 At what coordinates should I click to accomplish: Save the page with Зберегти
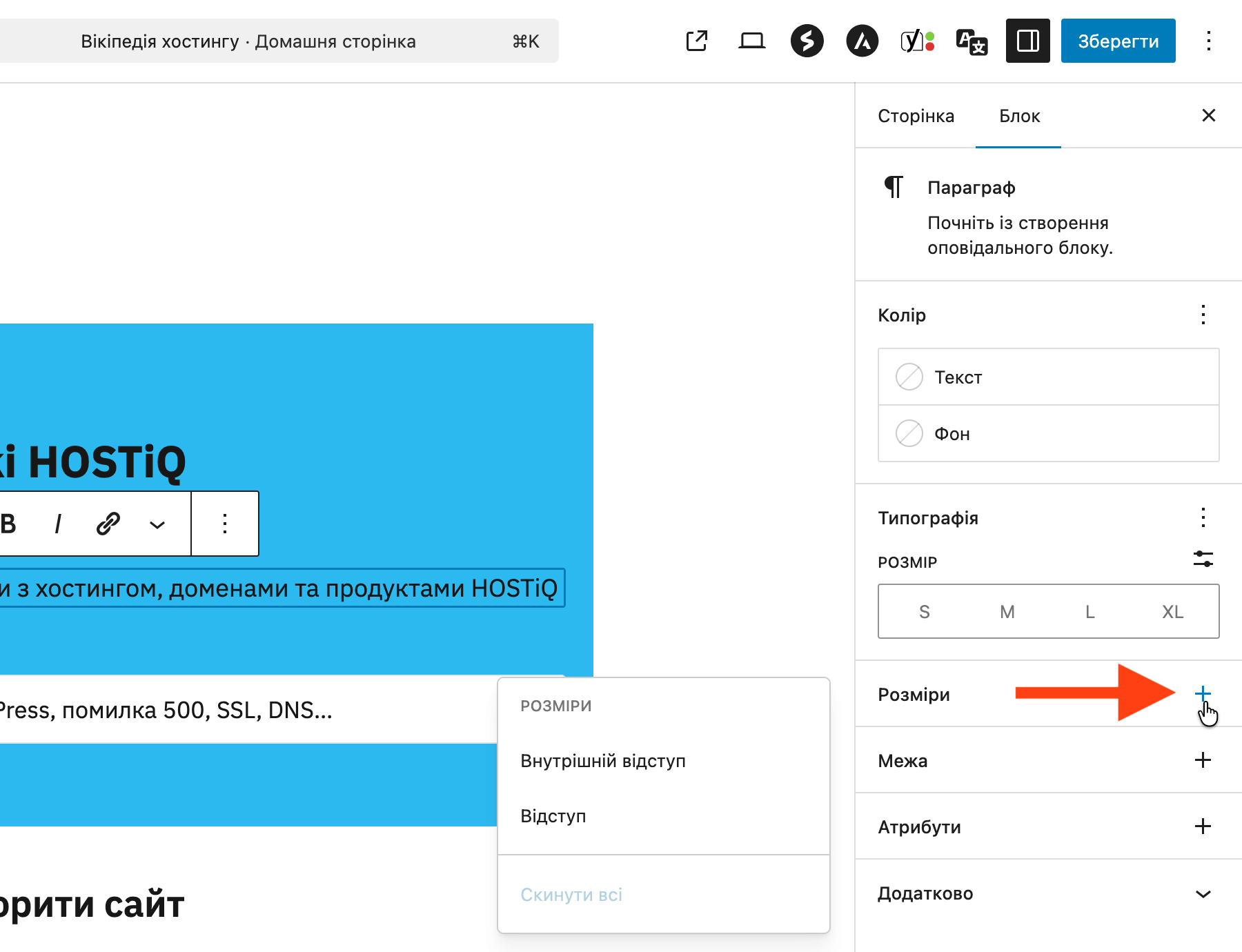pos(1118,41)
